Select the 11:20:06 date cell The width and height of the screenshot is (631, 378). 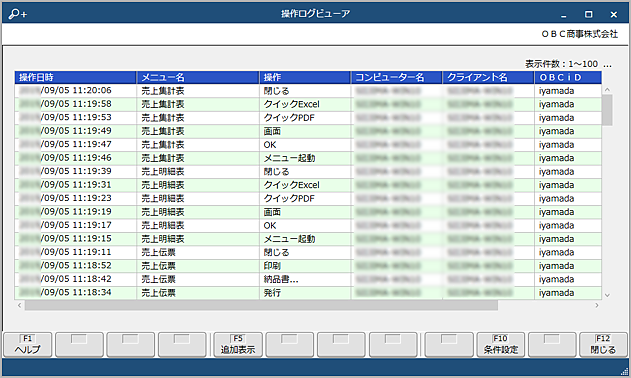click(x=76, y=91)
